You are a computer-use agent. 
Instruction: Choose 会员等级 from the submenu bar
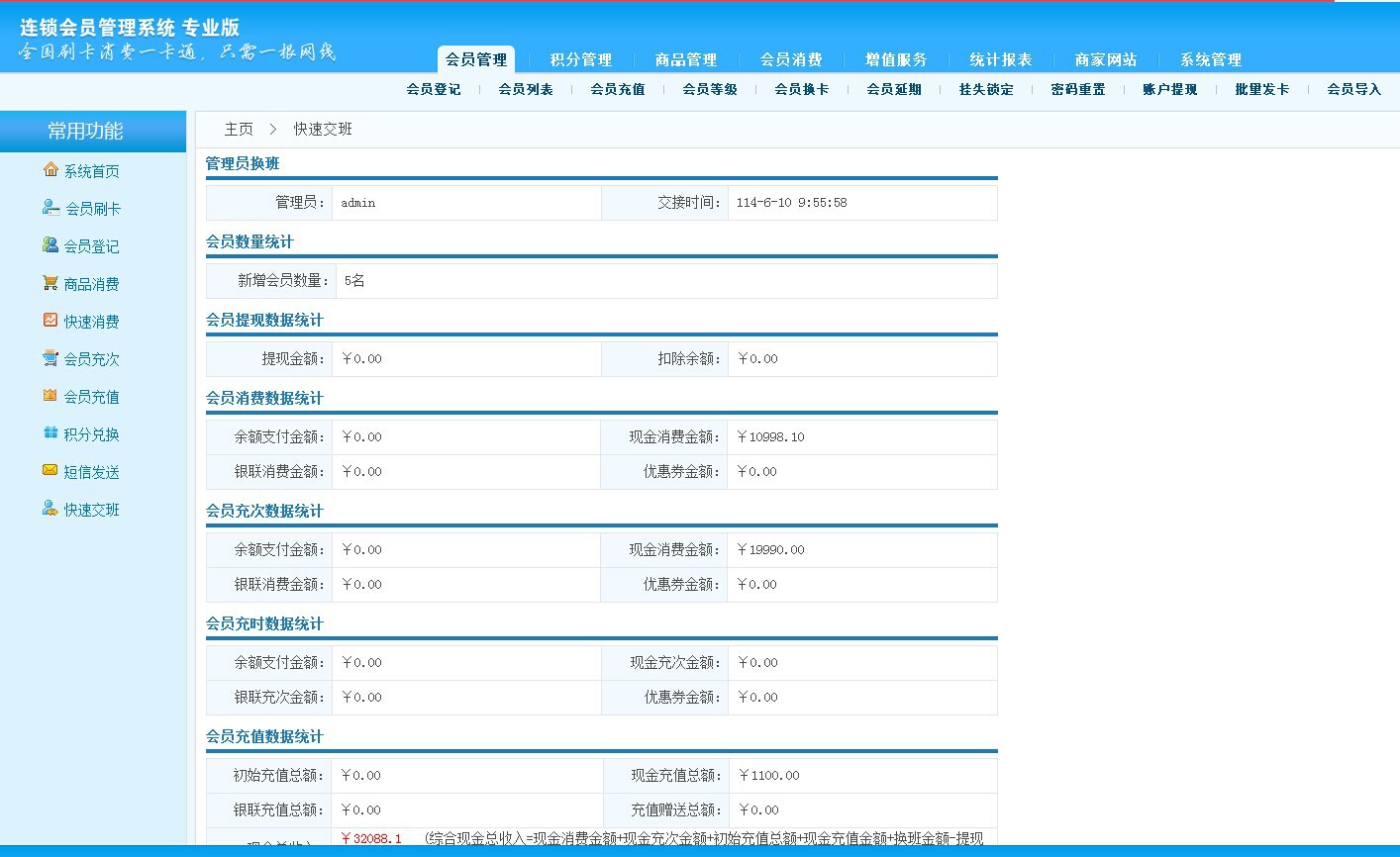click(710, 89)
